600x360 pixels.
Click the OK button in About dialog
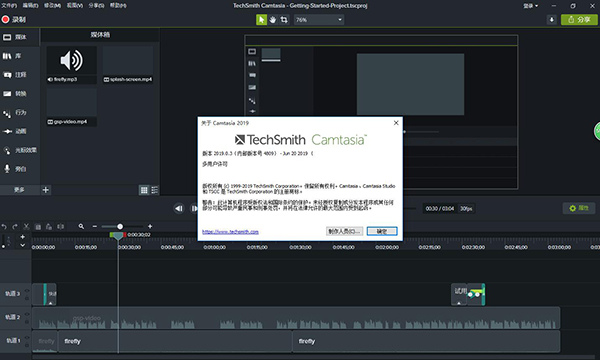pyautogui.click(x=382, y=231)
